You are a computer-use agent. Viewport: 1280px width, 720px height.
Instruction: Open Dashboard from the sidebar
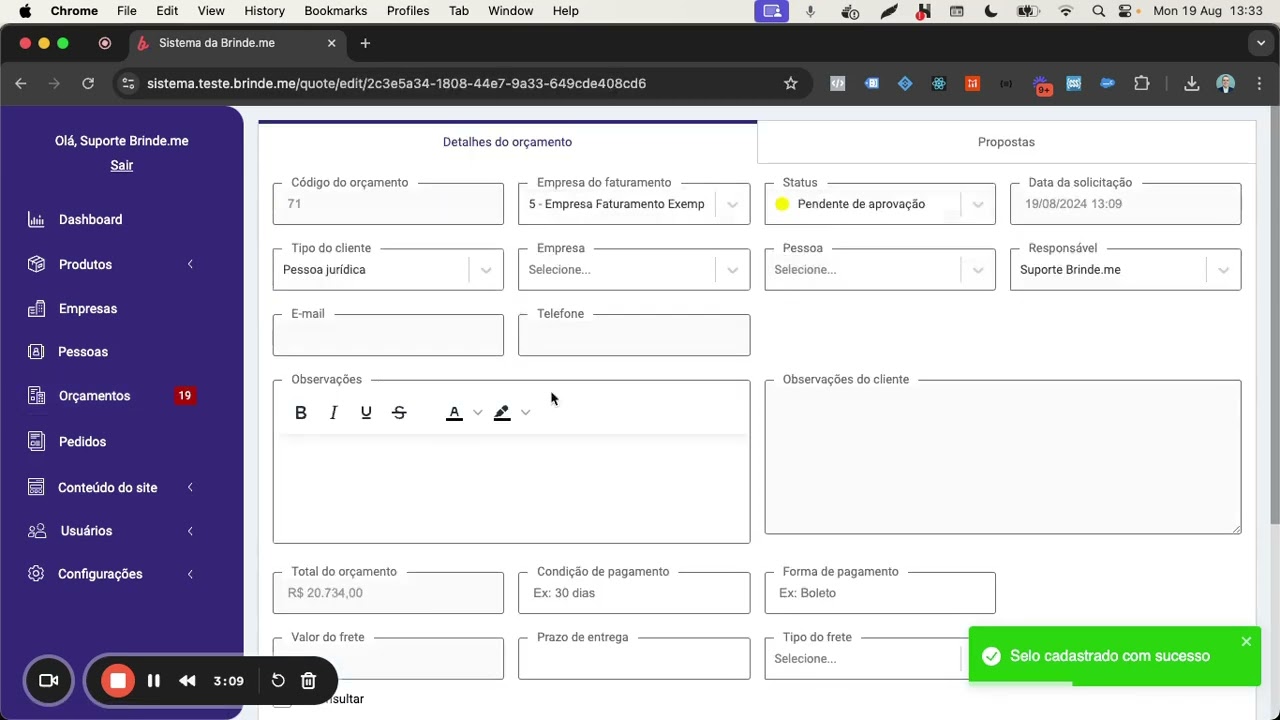point(90,220)
